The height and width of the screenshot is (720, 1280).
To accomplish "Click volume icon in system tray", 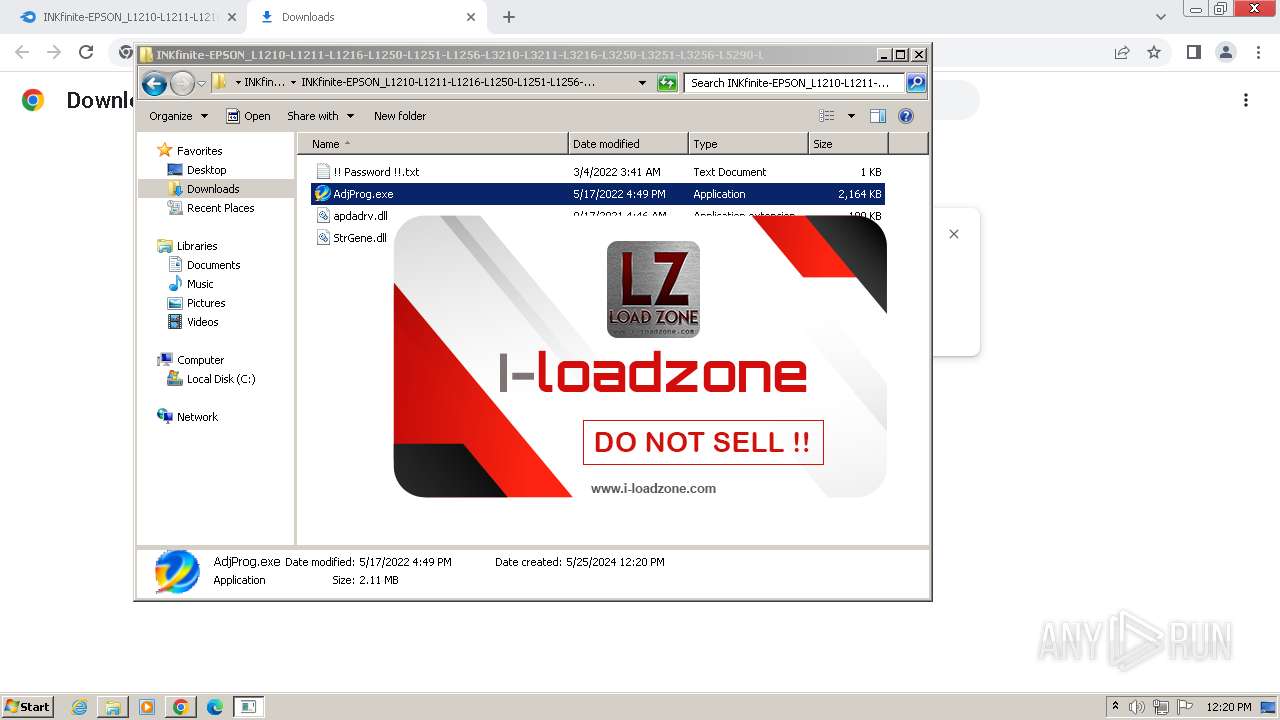I will tap(1138, 707).
